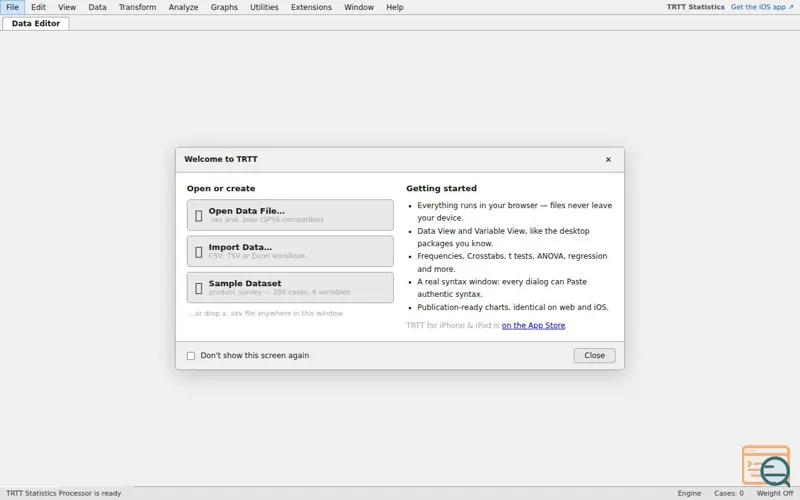Viewport: 800px width, 500px height.
Task: Open the Graphs menu
Action: 224,7
